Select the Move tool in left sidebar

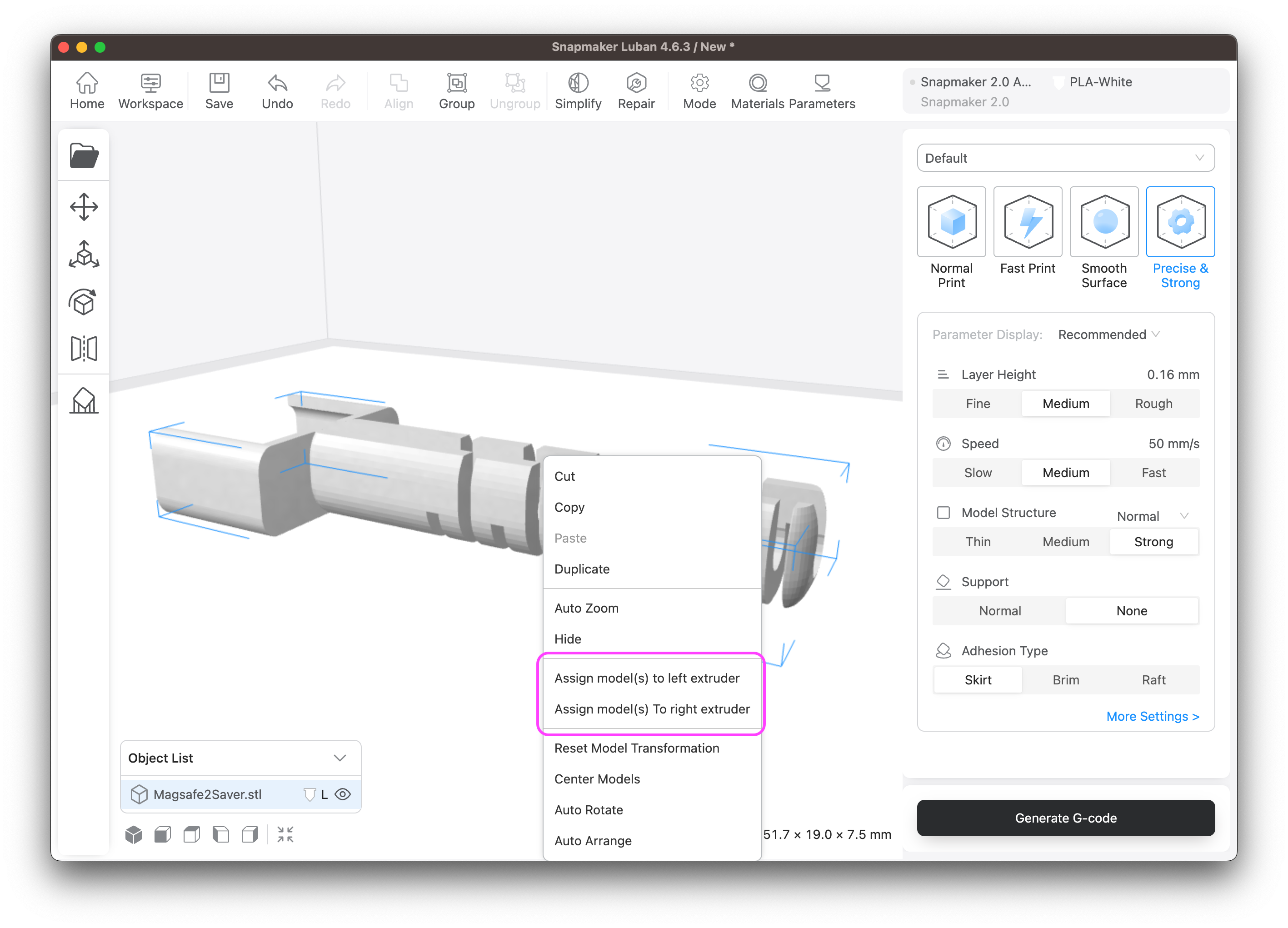click(84, 207)
